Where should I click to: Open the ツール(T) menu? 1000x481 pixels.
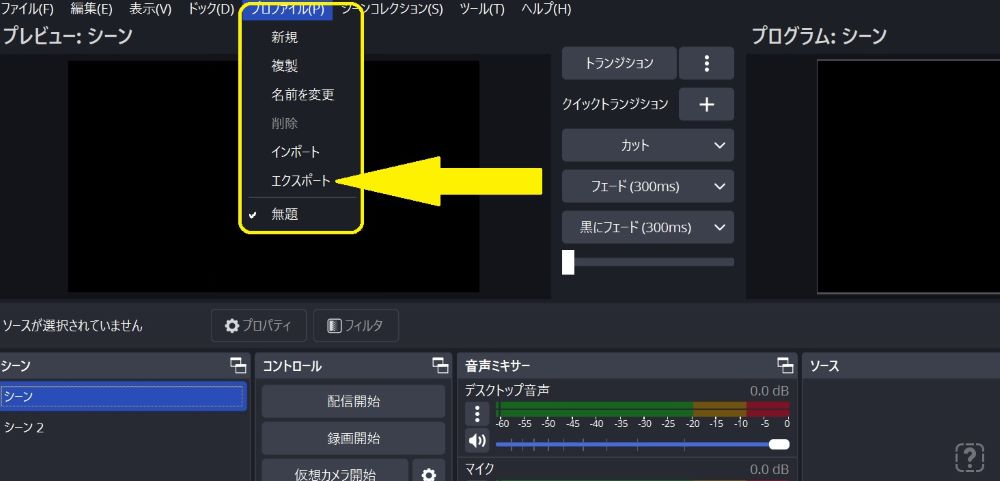pos(482,9)
